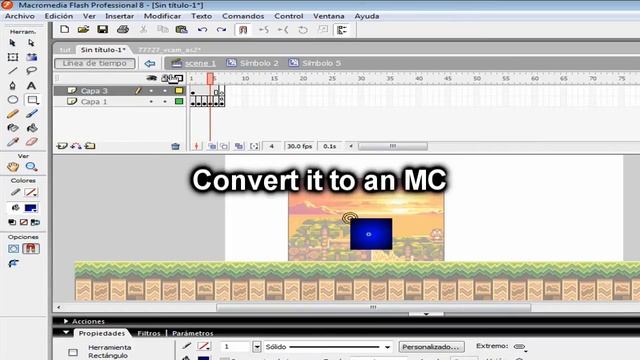Select the Line tool
The height and width of the screenshot is (360, 640).
[x=13, y=71]
